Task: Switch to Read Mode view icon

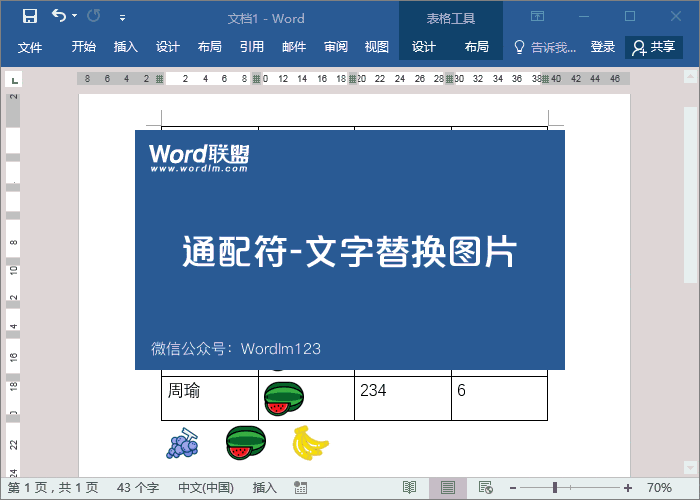Action: [409, 488]
